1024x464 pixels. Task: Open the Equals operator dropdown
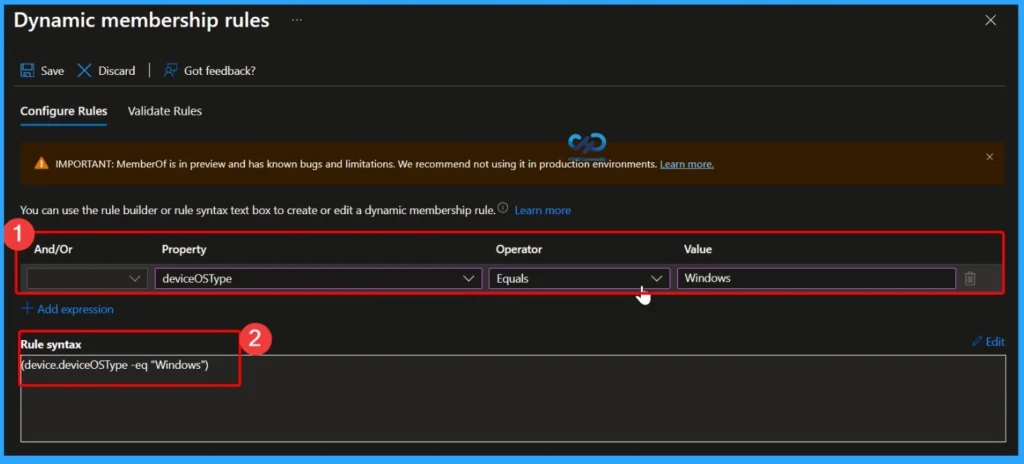coord(579,278)
